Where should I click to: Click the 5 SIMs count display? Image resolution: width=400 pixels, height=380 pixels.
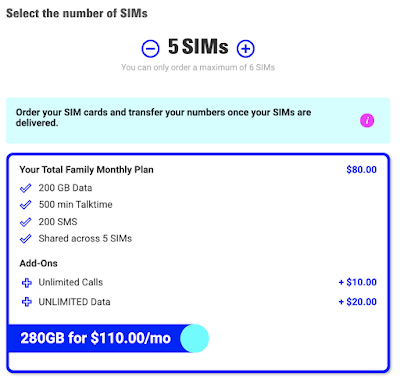click(x=198, y=47)
